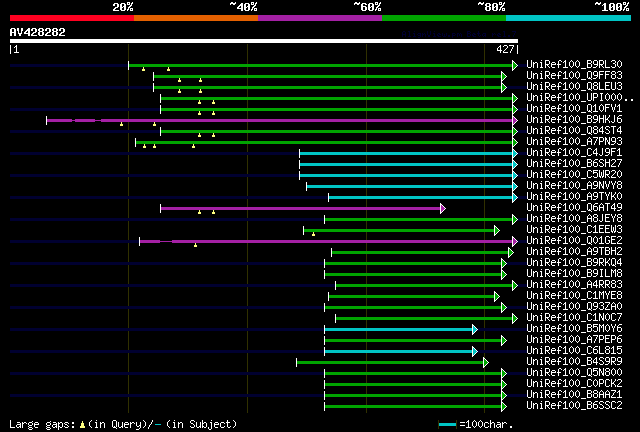Open hit UniRef100_Q9FF83
640x432 pixels.
574,76
